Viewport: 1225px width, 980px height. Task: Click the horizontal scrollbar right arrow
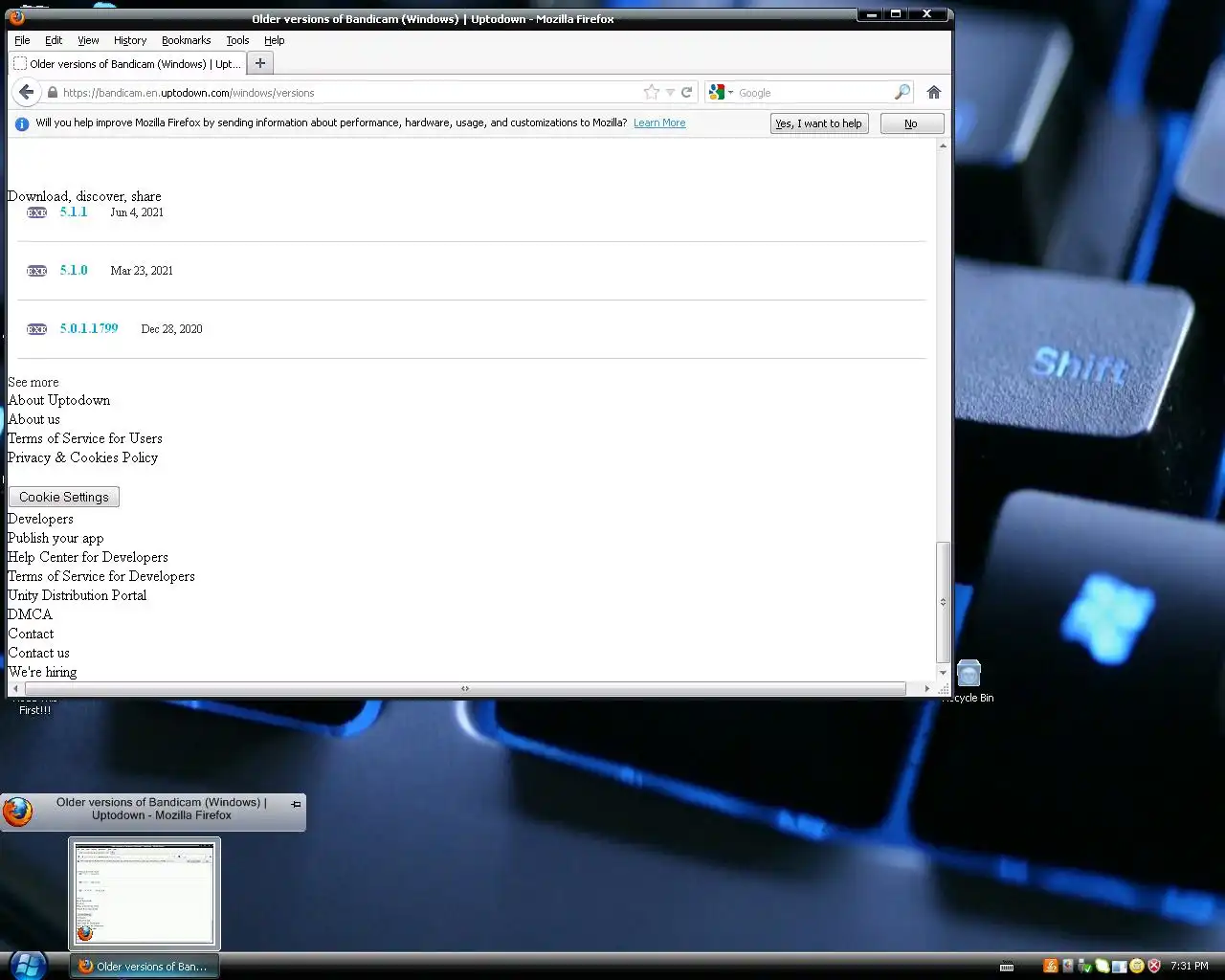coord(926,688)
